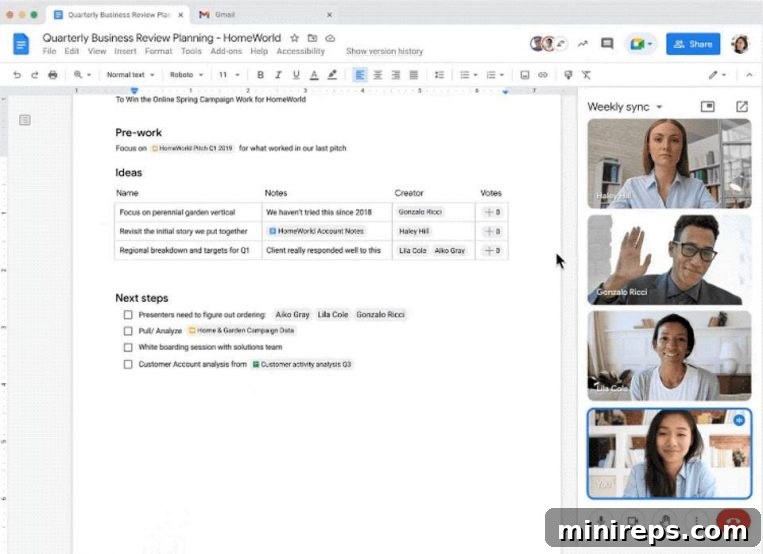763x554 pixels.
Task: Open 'Show version history' link
Action: 384,51
